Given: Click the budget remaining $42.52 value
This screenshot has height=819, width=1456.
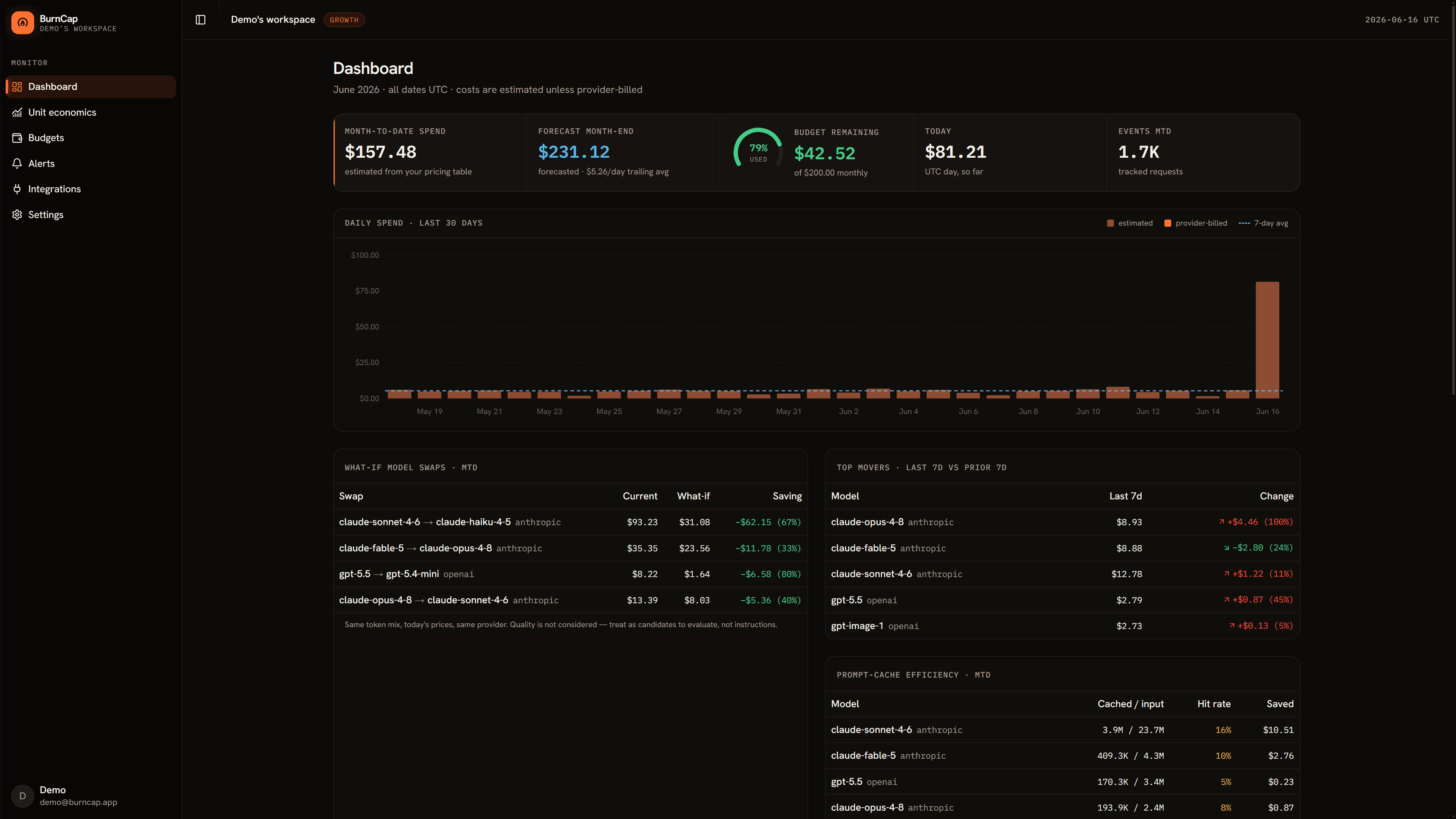Looking at the screenshot, I should point(825,153).
